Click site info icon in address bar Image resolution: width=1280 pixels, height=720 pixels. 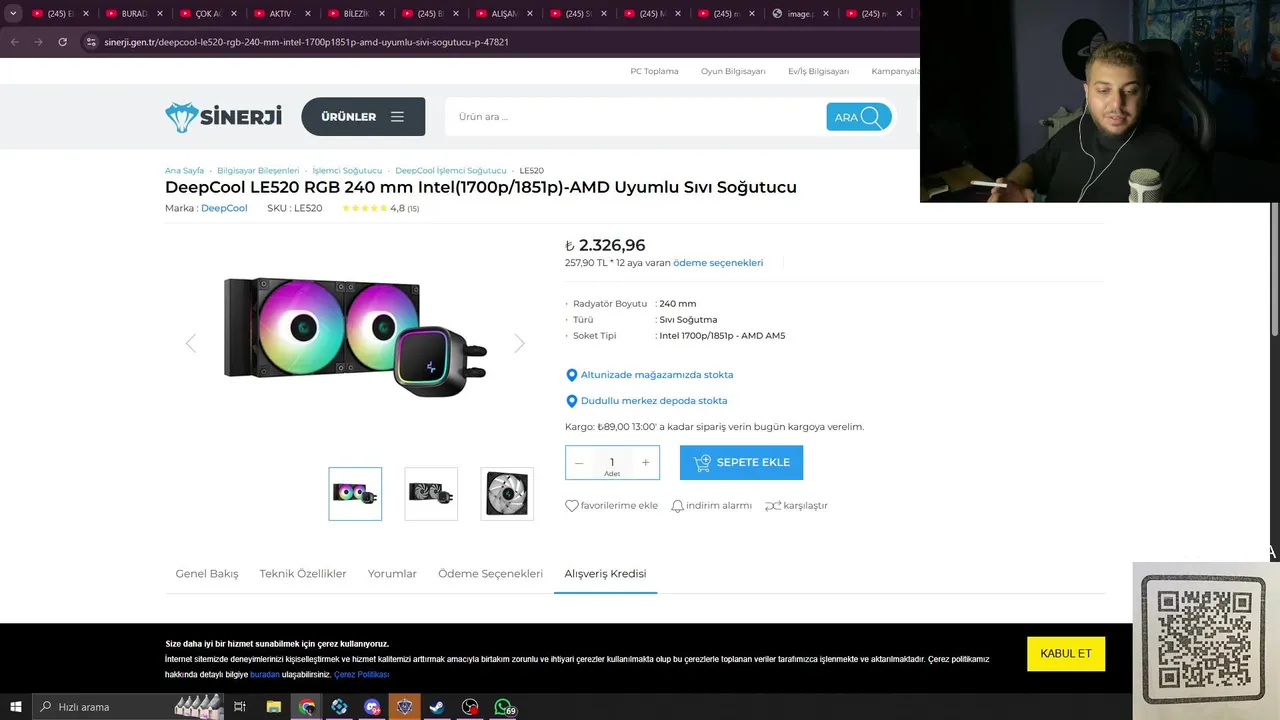(x=91, y=42)
